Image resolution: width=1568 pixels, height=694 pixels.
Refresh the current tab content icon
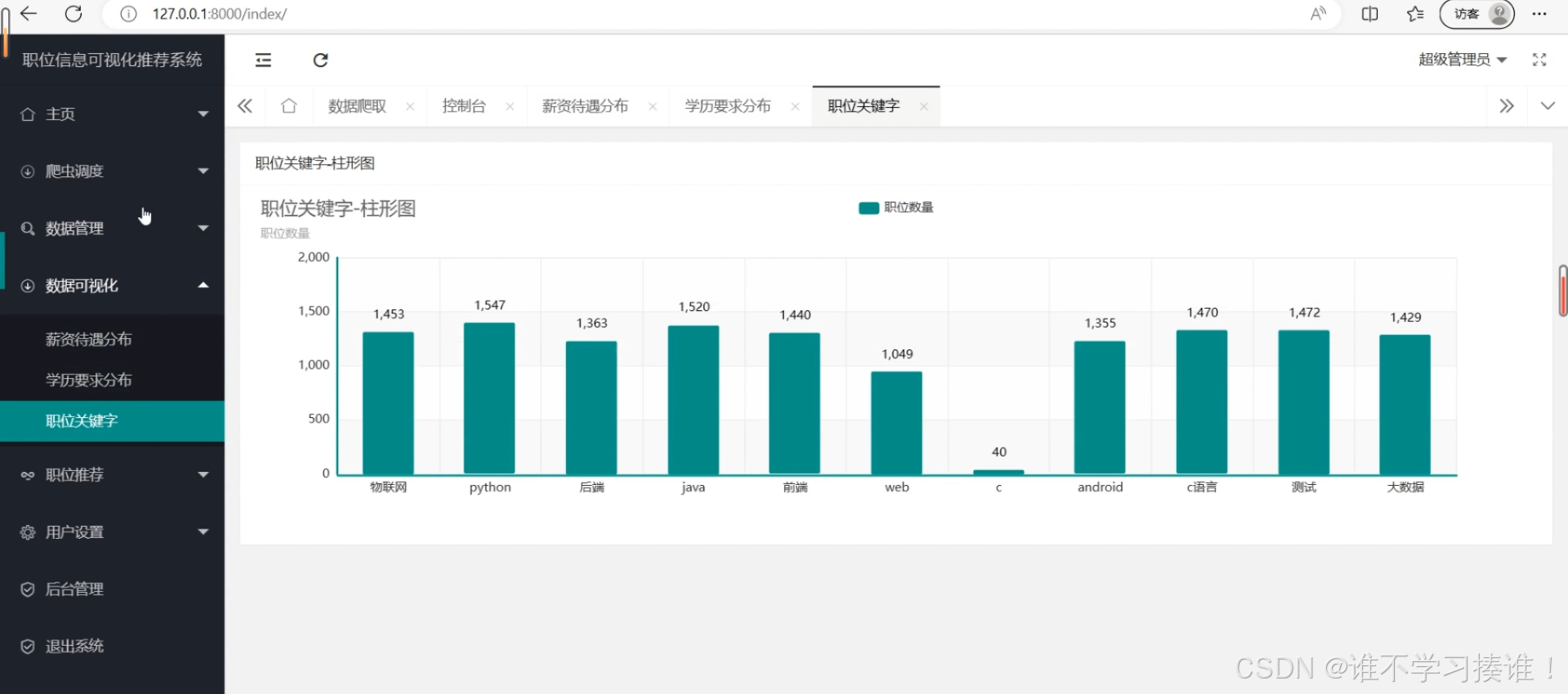pyautogui.click(x=320, y=60)
